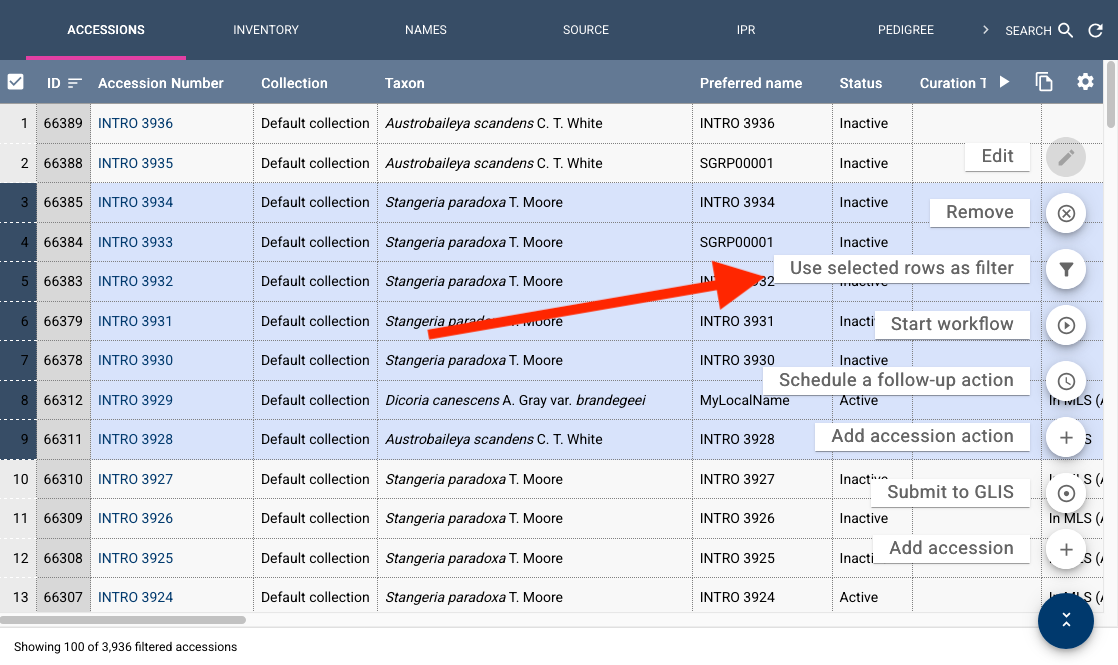Open table settings gear icon
The width and height of the screenshot is (1118, 665).
click(x=1084, y=82)
